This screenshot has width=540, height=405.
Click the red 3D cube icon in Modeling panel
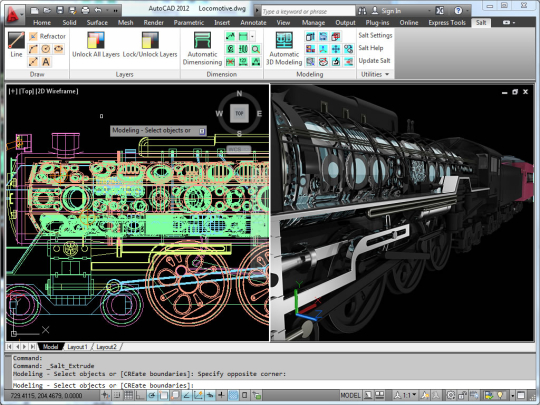336,37
